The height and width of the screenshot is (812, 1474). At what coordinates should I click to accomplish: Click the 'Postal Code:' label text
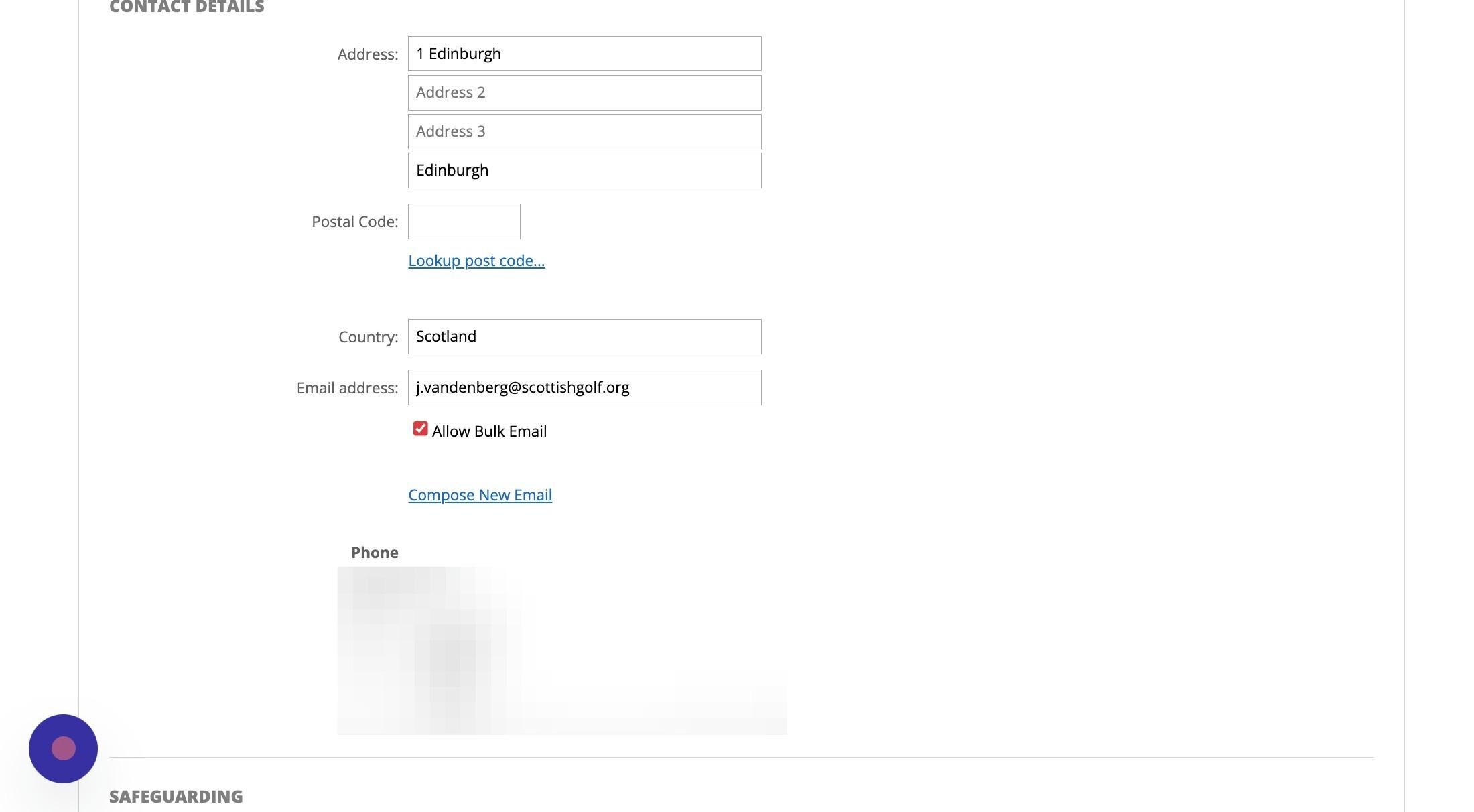354,222
